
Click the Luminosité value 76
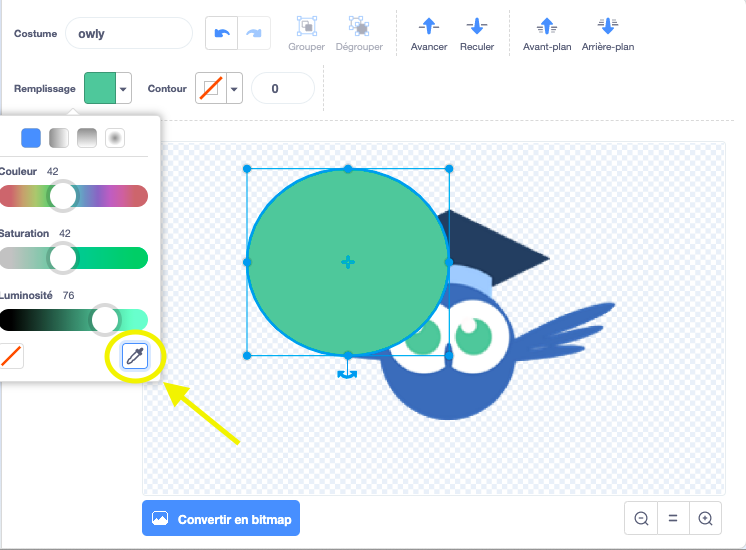click(69, 295)
